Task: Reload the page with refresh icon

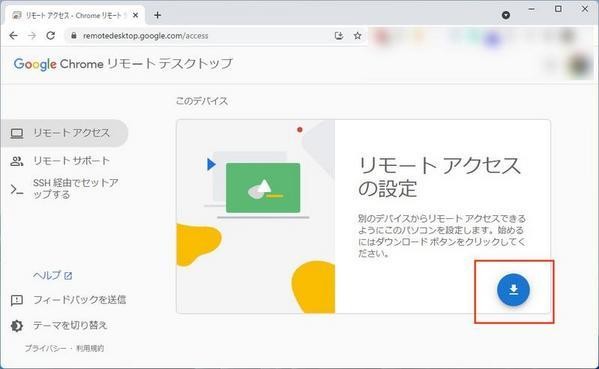Action: [x=50, y=36]
